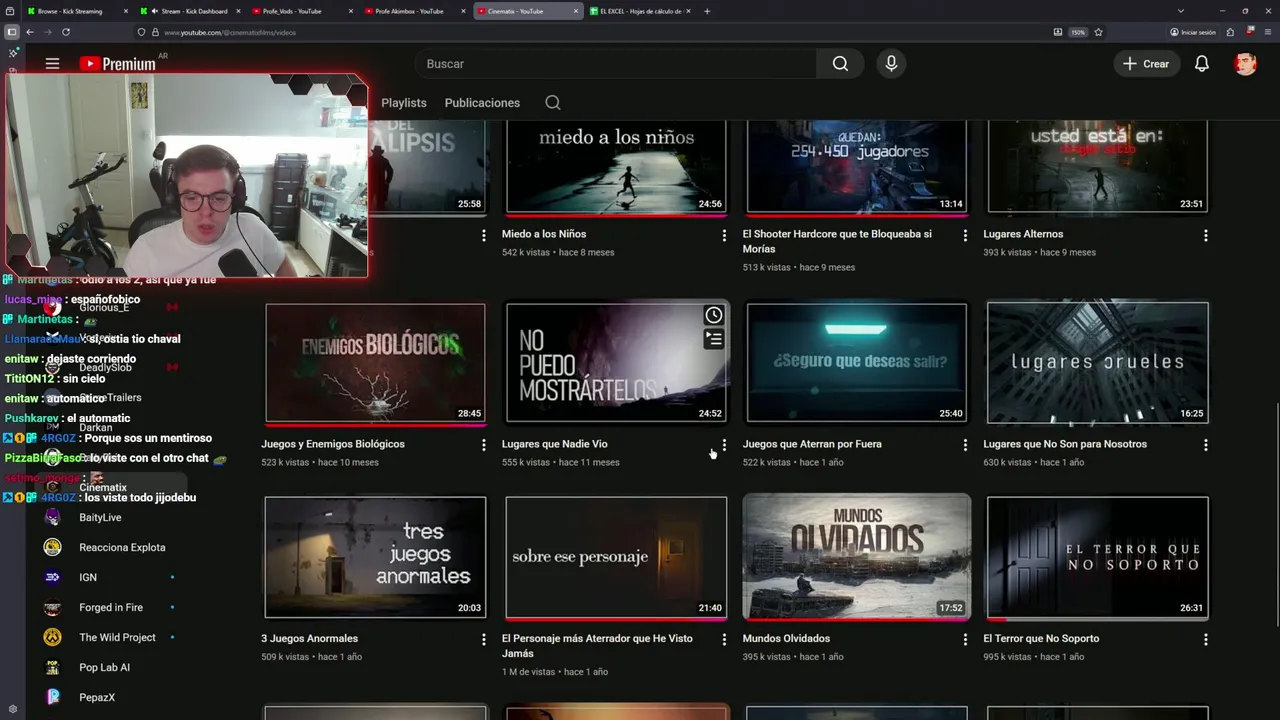The image size is (1280, 720).
Task: Click the Crear button
Action: pos(1146,64)
